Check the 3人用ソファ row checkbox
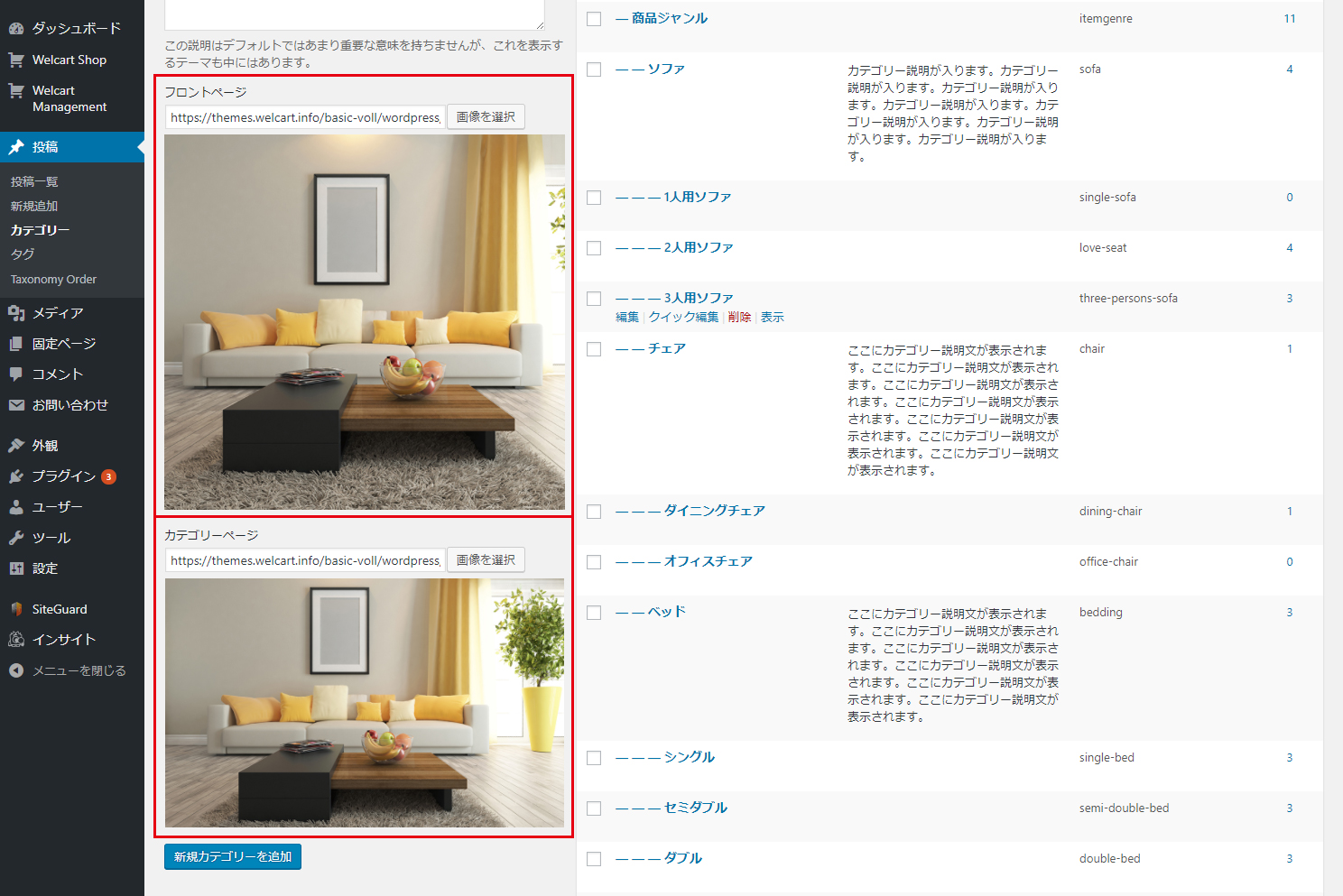1343x896 pixels. point(594,299)
